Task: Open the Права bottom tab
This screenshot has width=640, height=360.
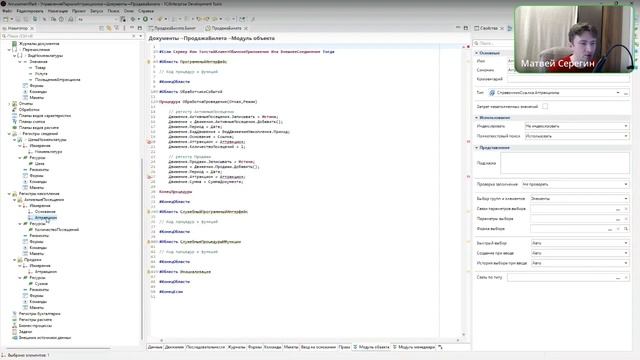Action: [x=344, y=347]
